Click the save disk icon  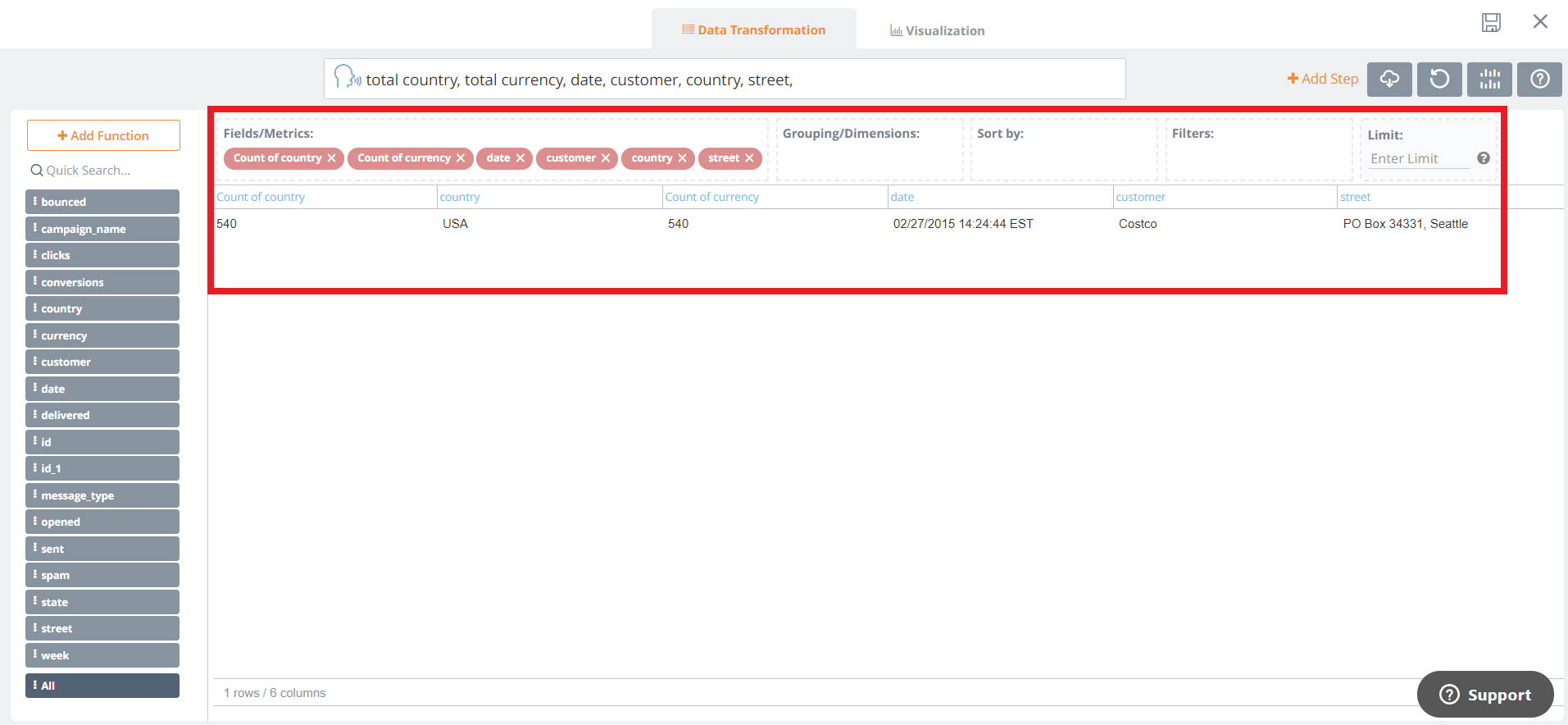[x=1491, y=22]
